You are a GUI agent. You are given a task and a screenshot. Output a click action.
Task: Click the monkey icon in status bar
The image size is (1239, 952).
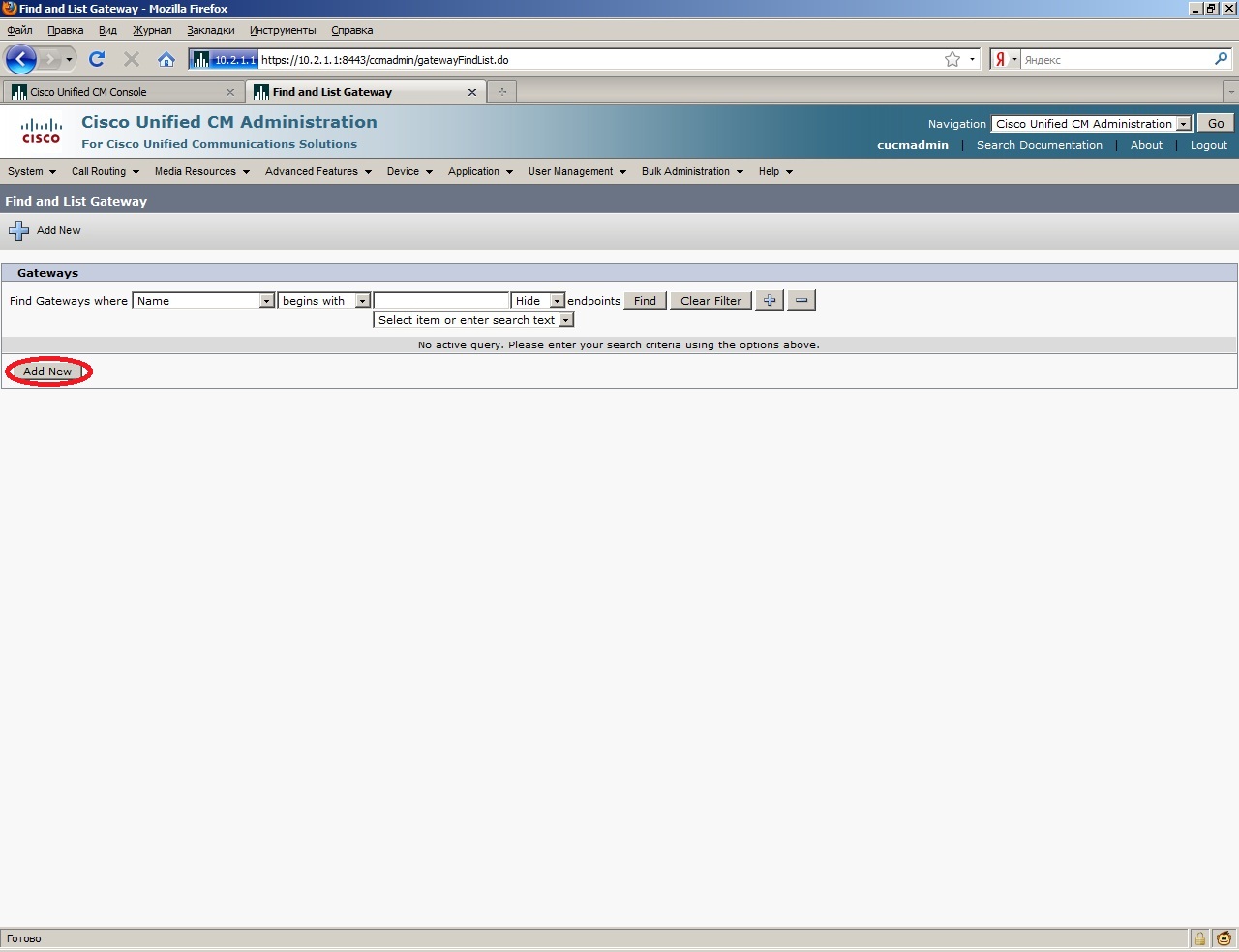click(x=1224, y=938)
